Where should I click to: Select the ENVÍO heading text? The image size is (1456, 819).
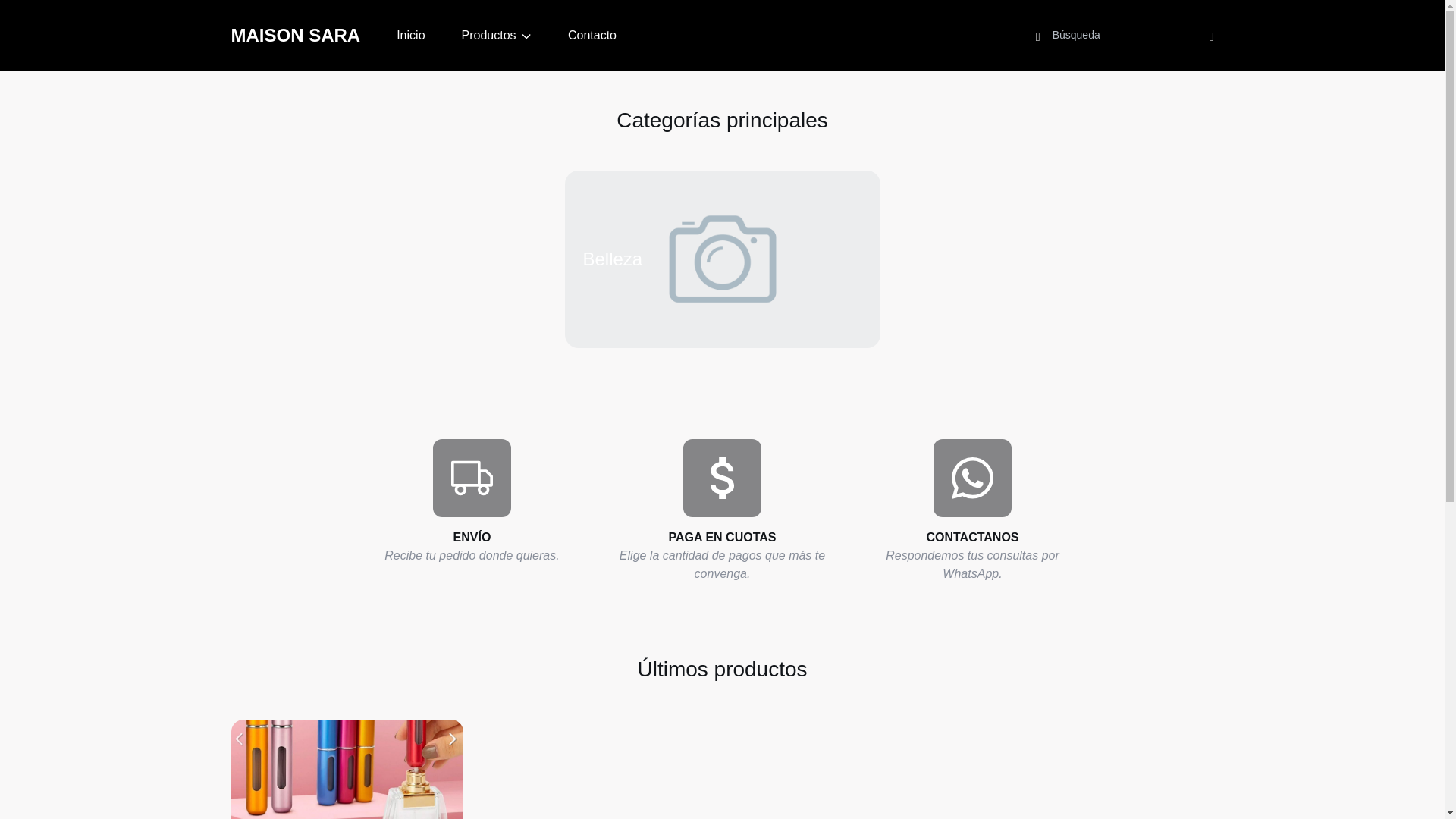click(472, 537)
